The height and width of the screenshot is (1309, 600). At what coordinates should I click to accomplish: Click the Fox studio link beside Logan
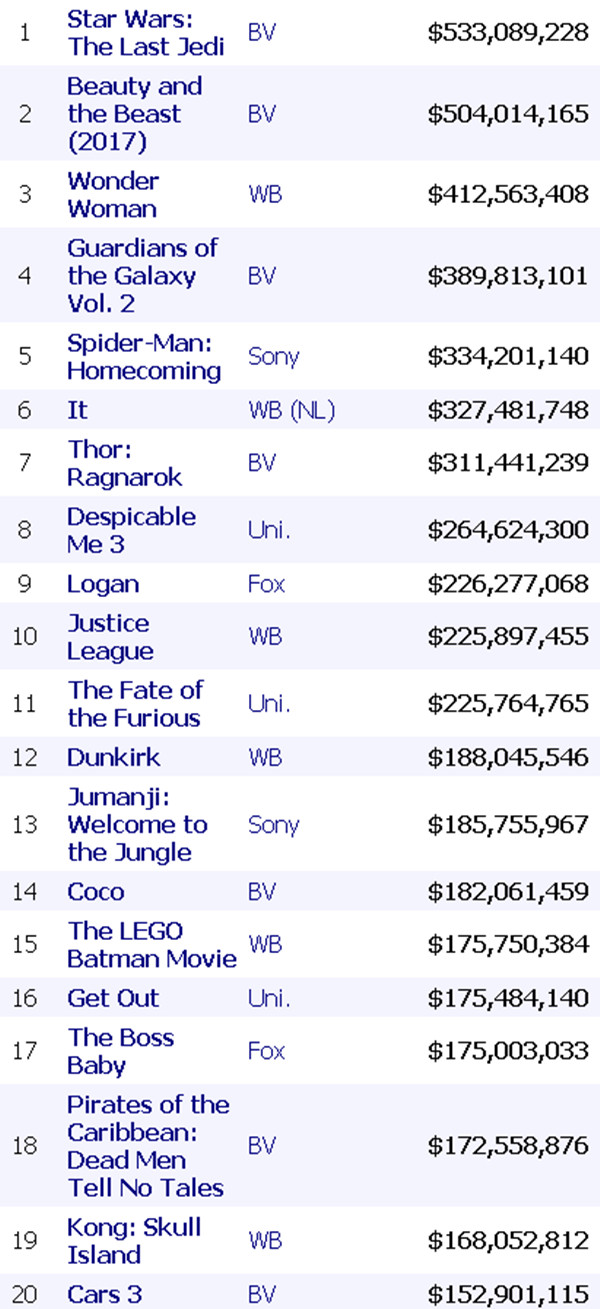[x=266, y=584]
